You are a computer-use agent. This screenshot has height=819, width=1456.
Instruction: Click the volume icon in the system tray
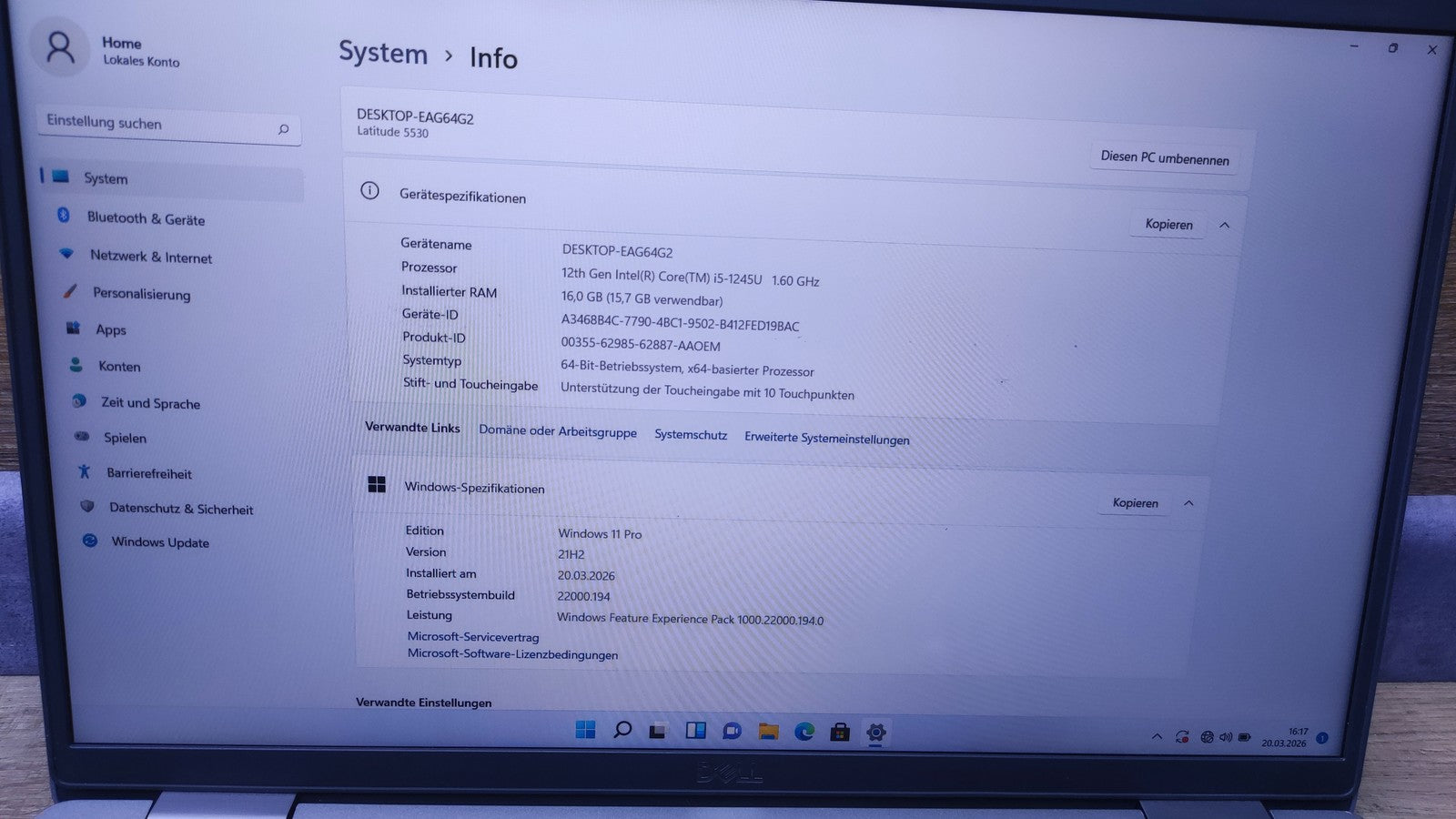1226,737
